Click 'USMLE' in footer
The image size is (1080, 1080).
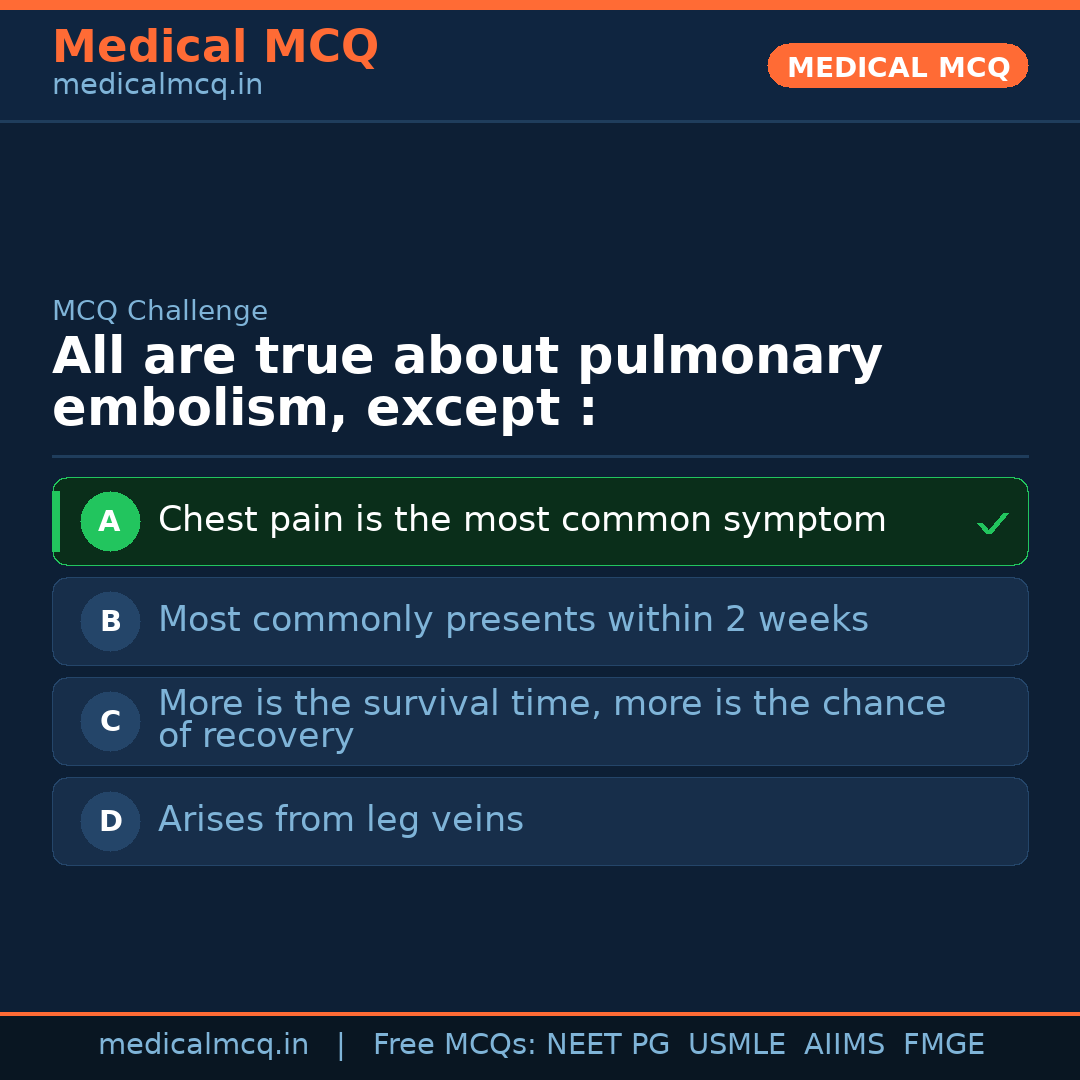[x=736, y=1045]
